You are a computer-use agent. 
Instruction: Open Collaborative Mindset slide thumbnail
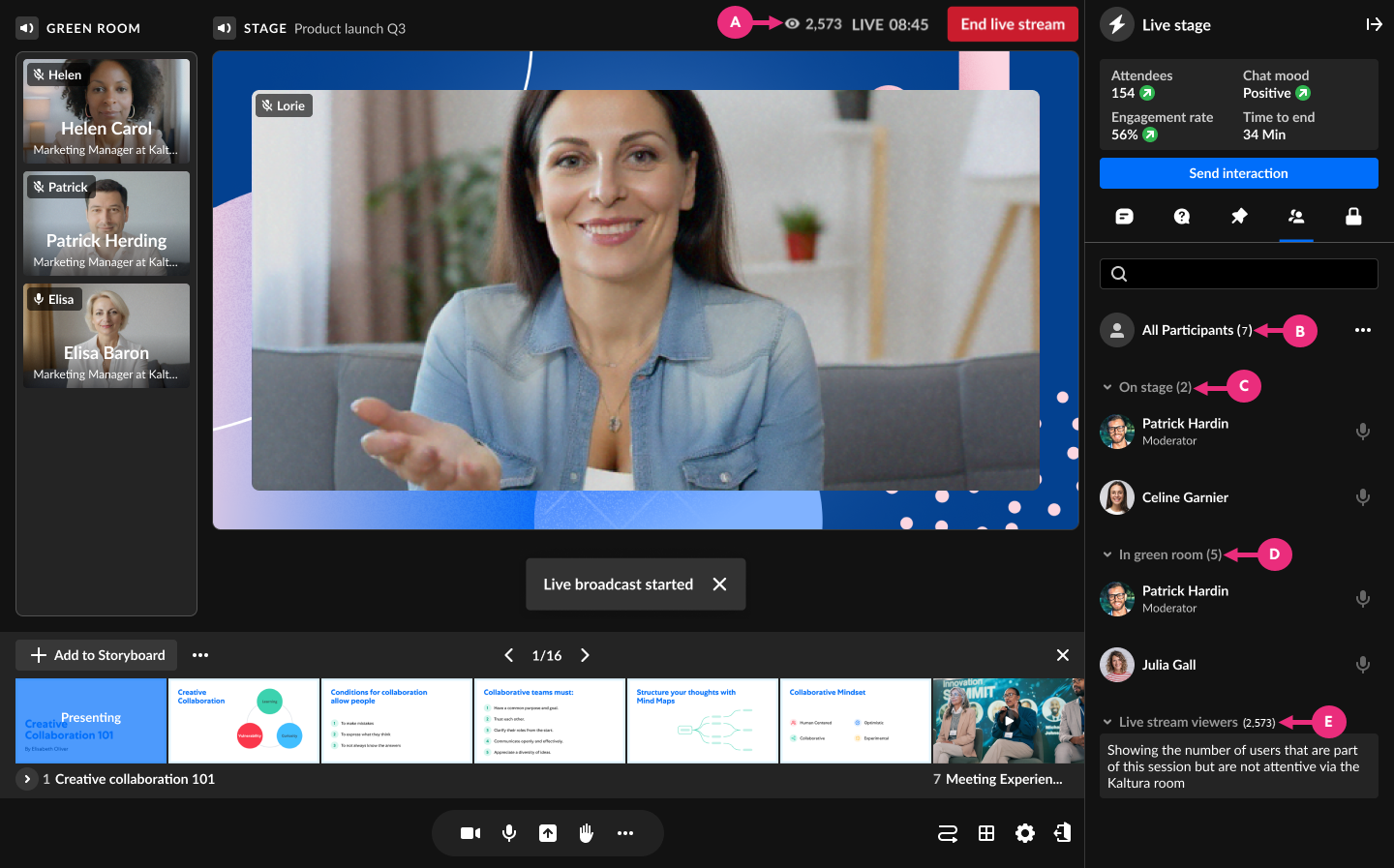[856, 721]
